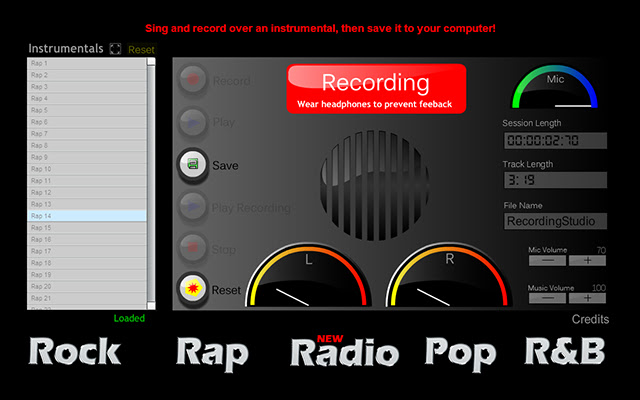Screen dimensions: 640x400
Task: Select Rap 8 in instrumentals list
Action: [x=87, y=145]
